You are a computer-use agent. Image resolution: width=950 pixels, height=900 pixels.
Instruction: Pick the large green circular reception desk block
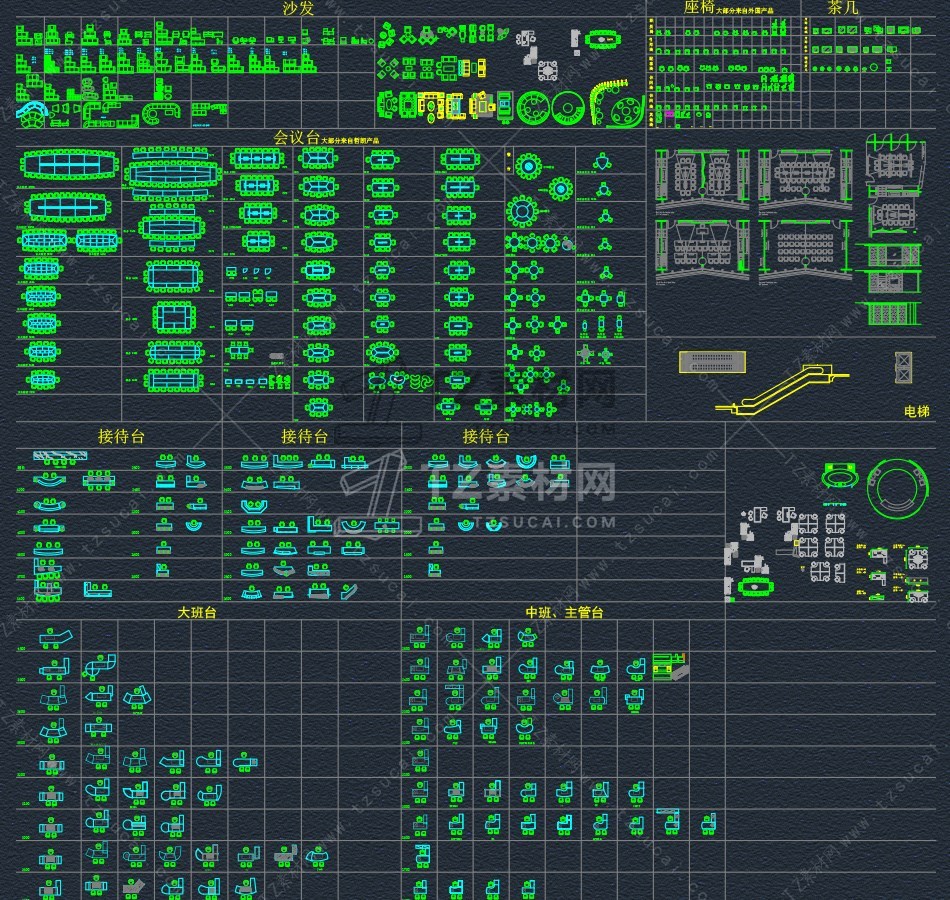pos(897,489)
